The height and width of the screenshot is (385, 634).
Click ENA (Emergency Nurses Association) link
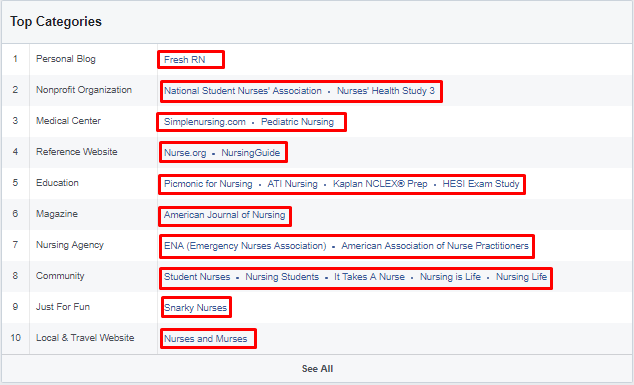click(245, 246)
